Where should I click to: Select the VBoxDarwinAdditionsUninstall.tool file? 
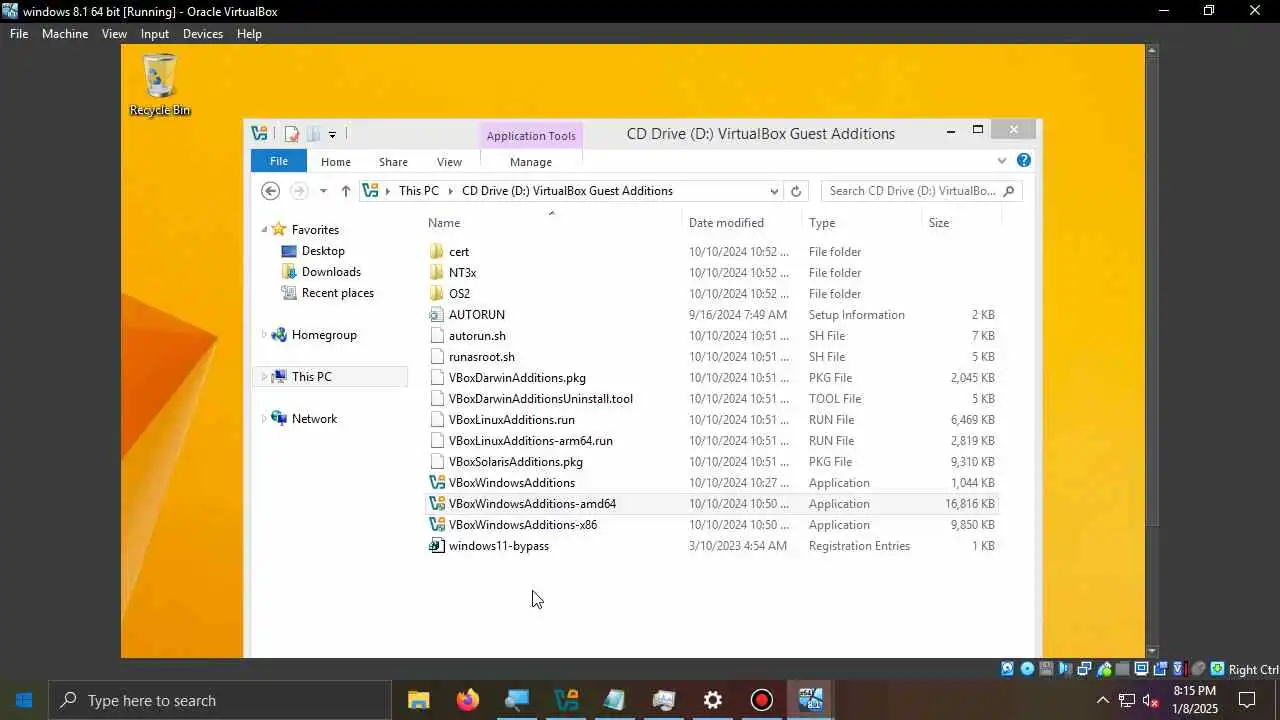pos(540,399)
